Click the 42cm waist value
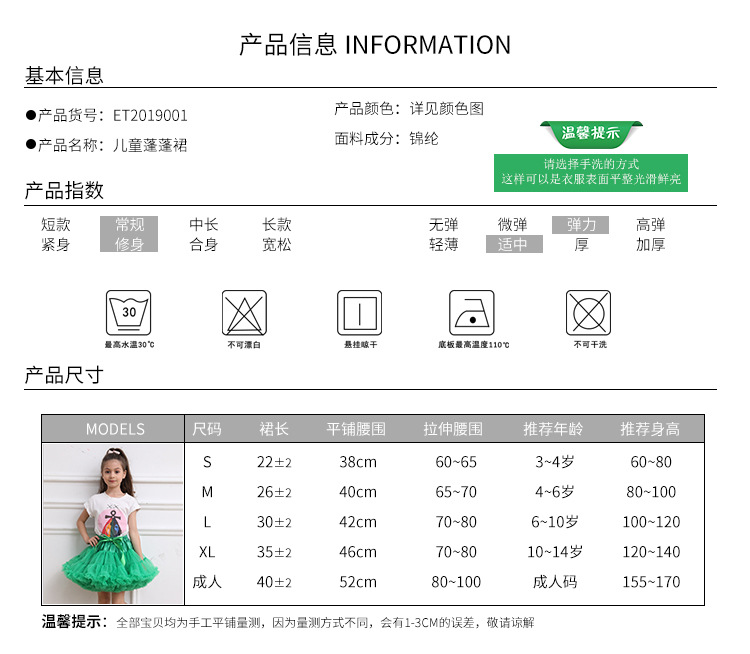The height and width of the screenshot is (654, 750). point(358,522)
